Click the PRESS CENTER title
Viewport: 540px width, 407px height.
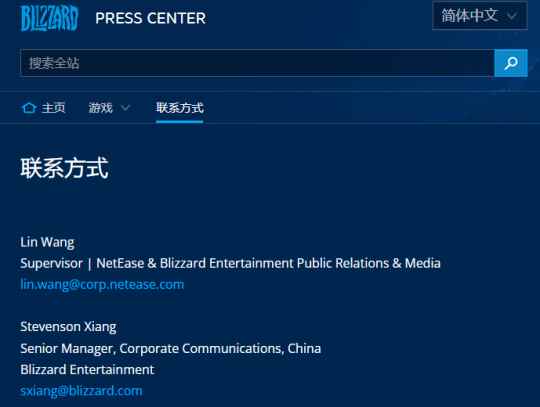pos(150,18)
